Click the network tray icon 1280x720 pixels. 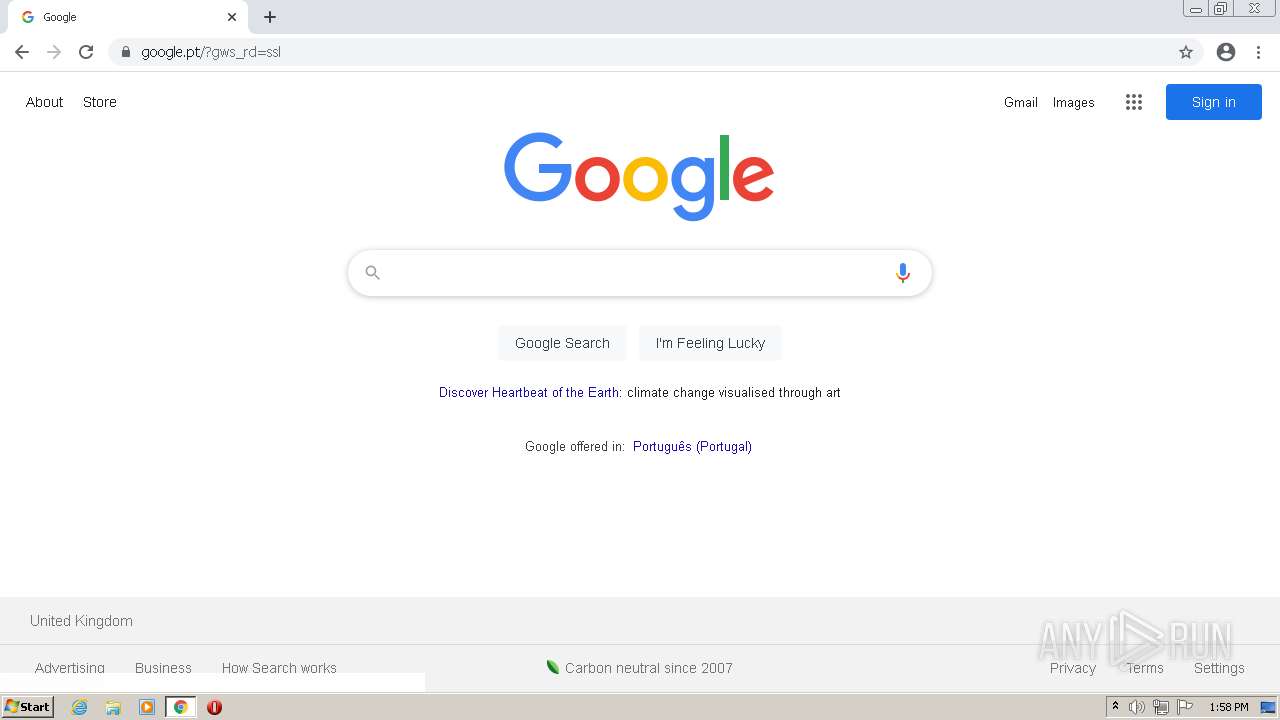(x=1161, y=707)
